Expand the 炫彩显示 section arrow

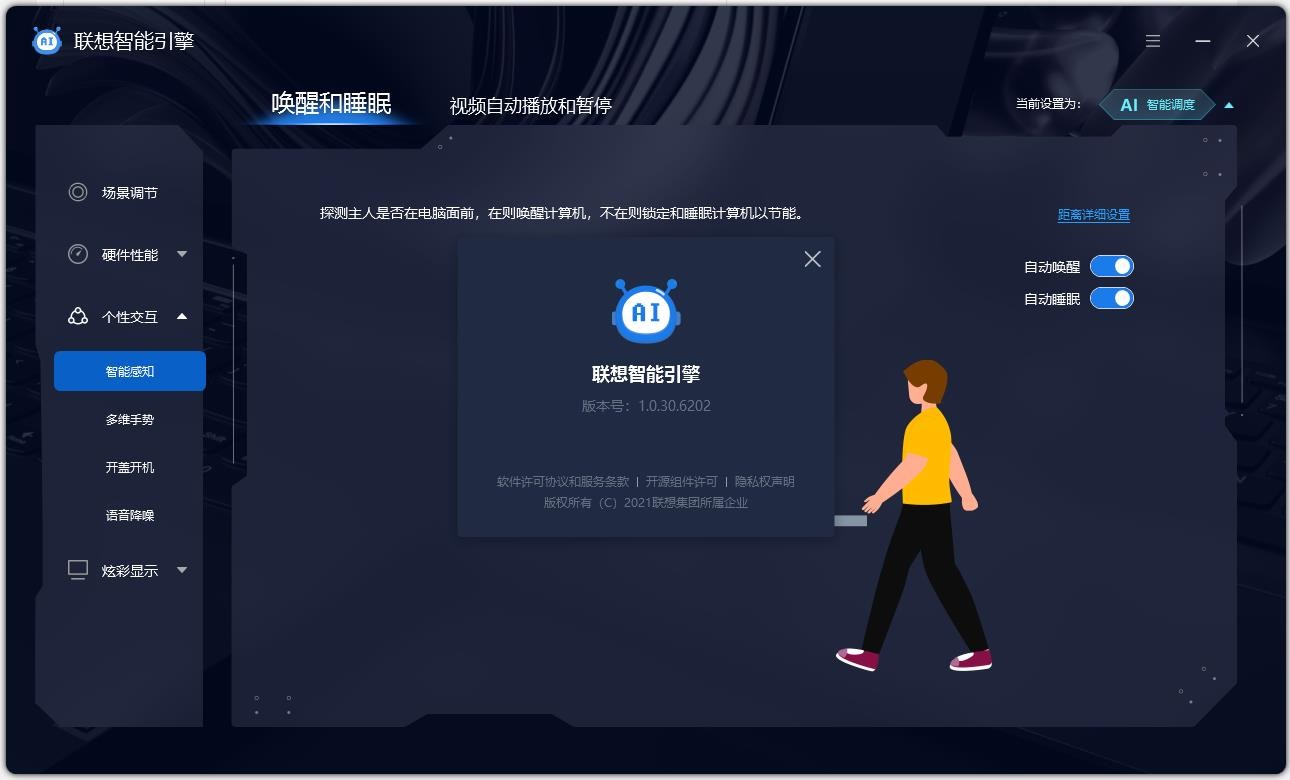[x=182, y=570]
